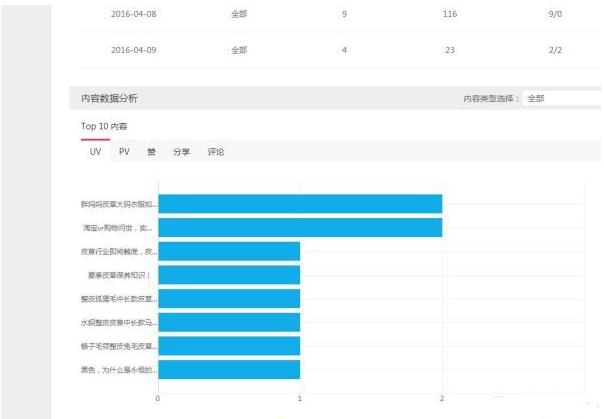Click the chart label 胖妈妈皮草大码衣服如...
The width and height of the screenshot is (604, 419).
click(x=119, y=204)
